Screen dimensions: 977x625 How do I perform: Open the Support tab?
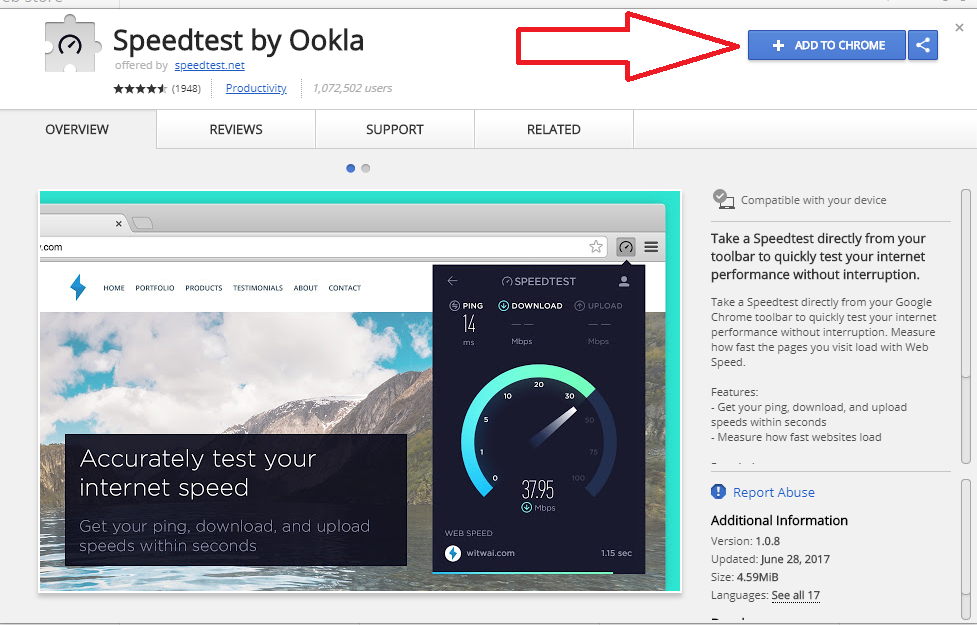click(x=395, y=130)
